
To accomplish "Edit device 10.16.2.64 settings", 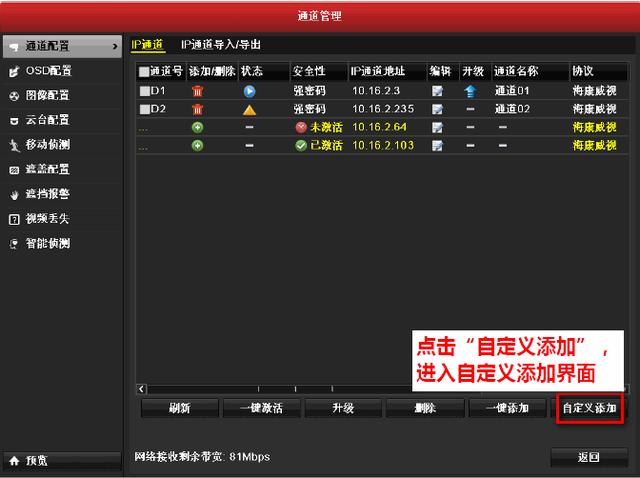I will click(438, 127).
